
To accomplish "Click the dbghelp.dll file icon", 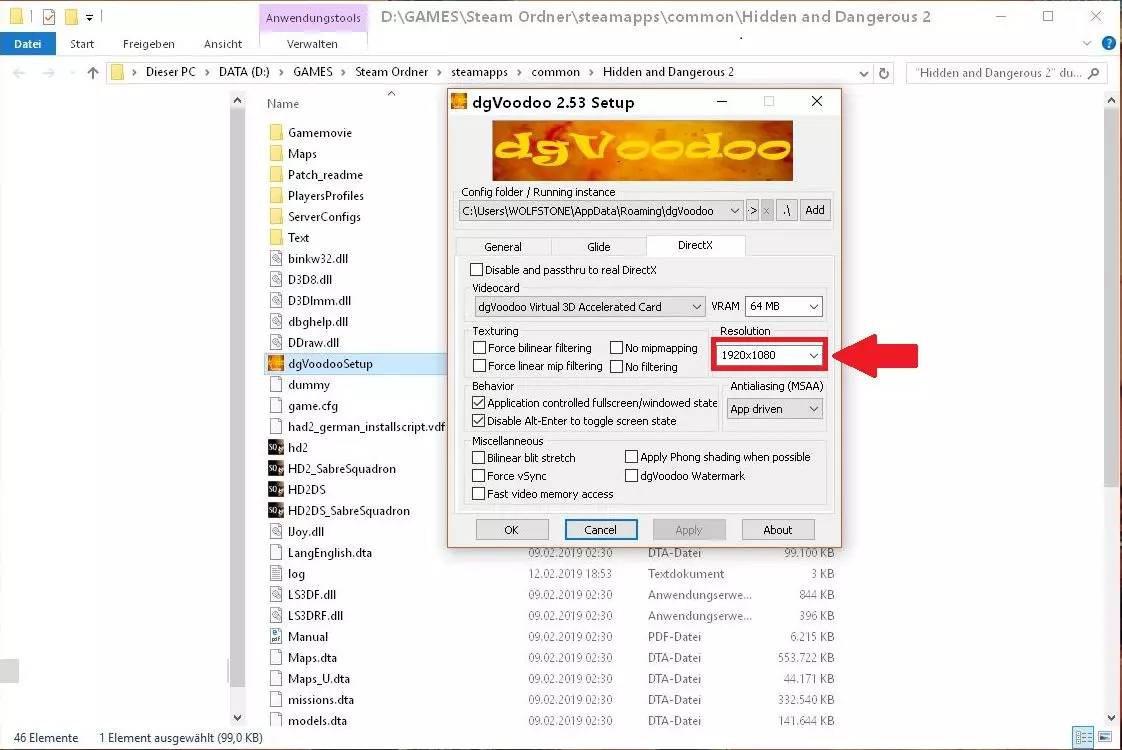I will click(x=276, y=321).
